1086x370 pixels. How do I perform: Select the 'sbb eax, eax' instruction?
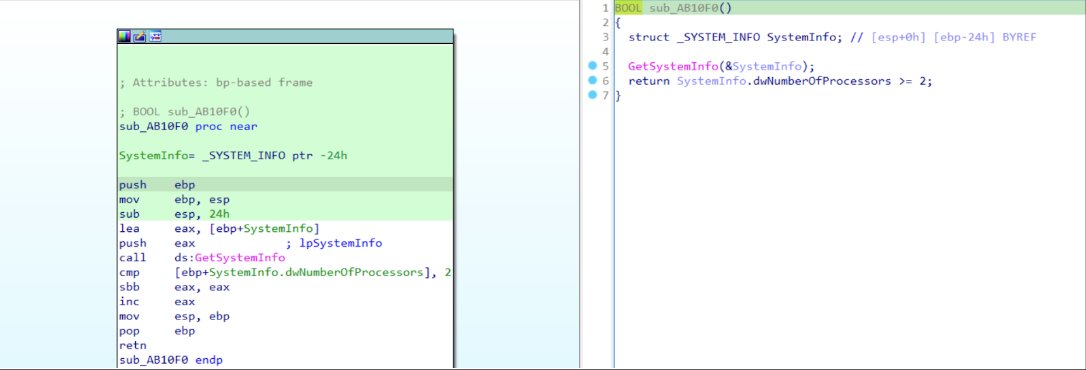point(174,288)
